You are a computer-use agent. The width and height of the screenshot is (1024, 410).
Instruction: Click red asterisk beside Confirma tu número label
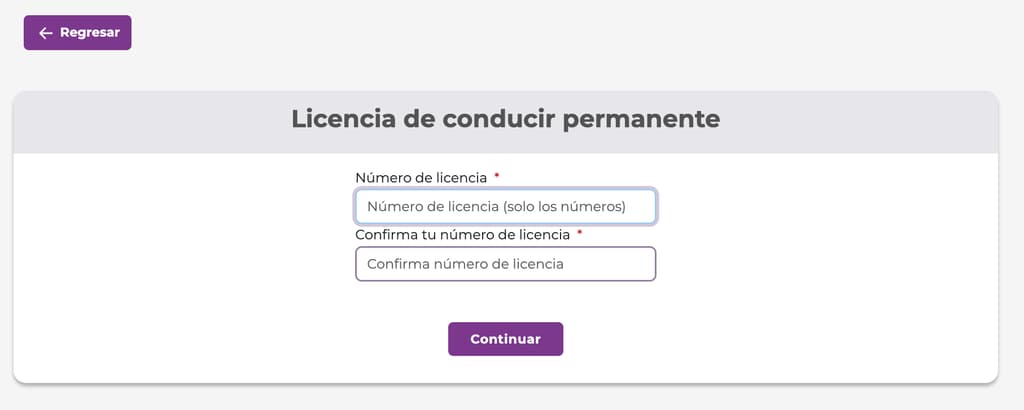tap(579, 234)
